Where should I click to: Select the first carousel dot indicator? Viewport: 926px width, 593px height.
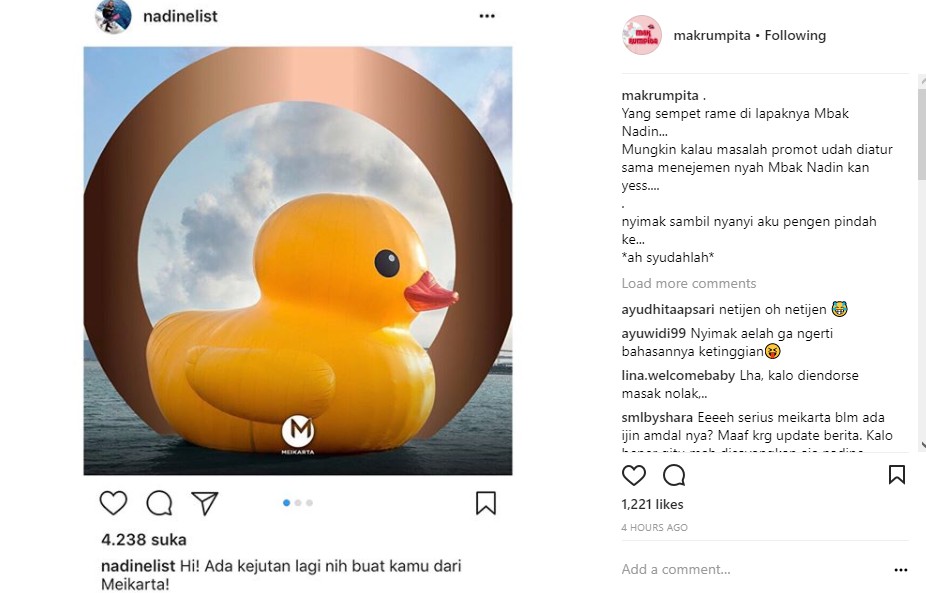click(x=286, y=503)
